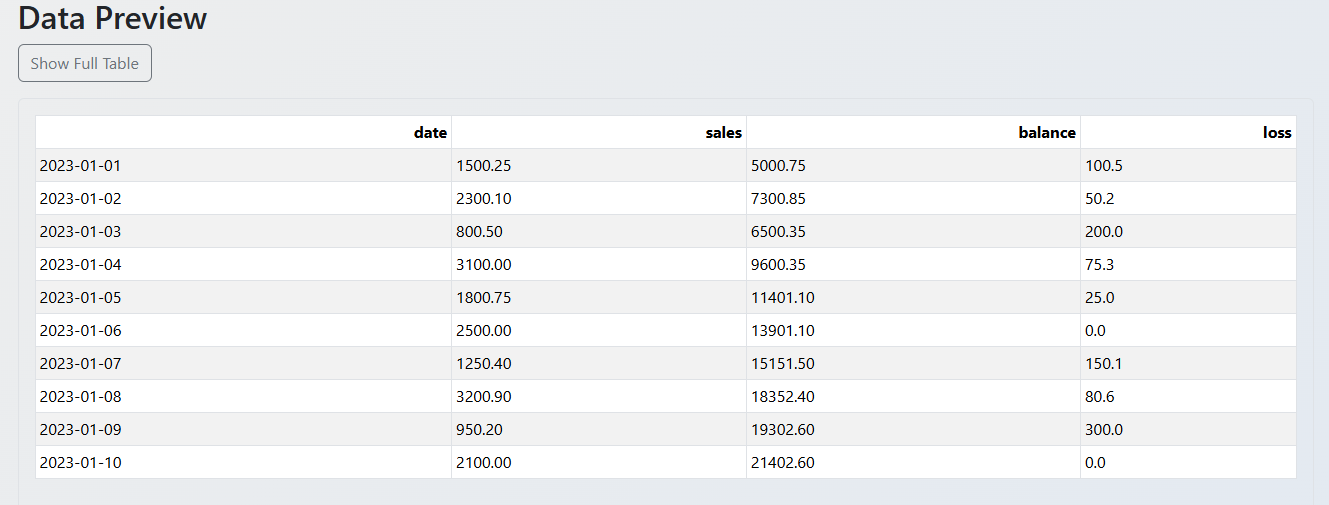Click the Show Full Table button
The width and height of the screenshot is (1329, 505).
(85, 63)
